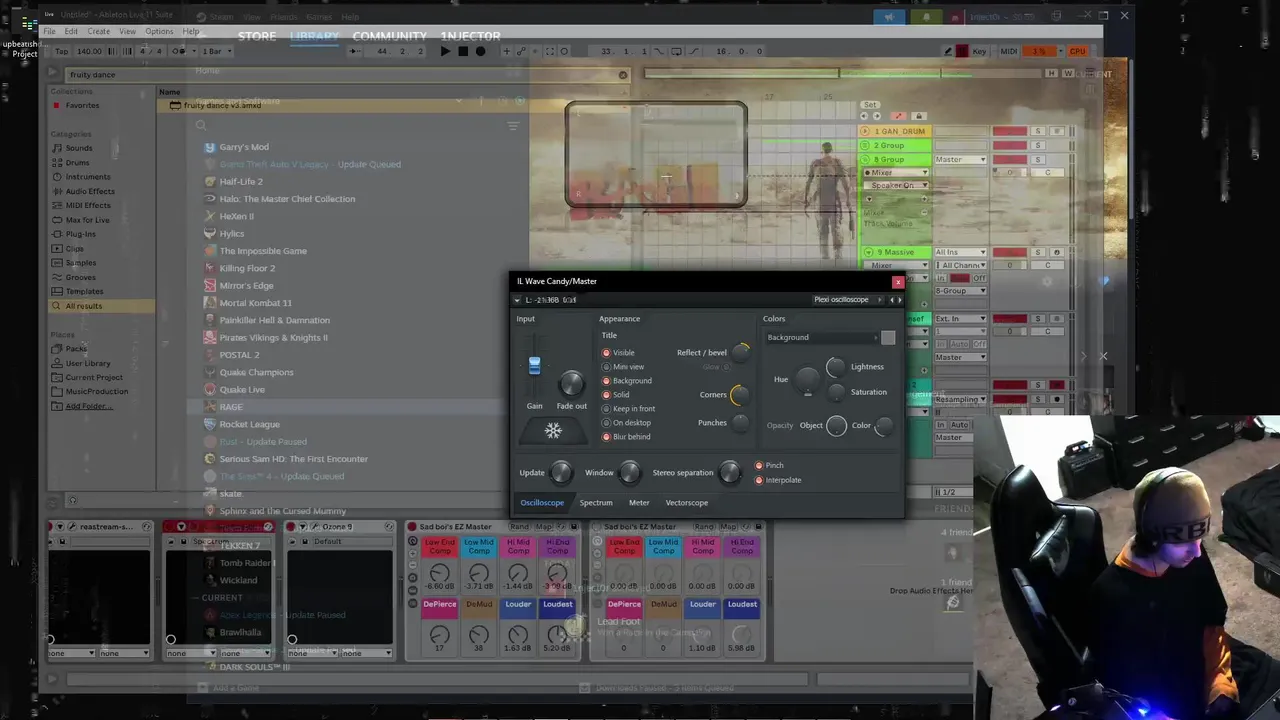Viewport: 1280px width, 720px height.
Task: Open Master output dropdown on Group track
Action: pos(960,160)
